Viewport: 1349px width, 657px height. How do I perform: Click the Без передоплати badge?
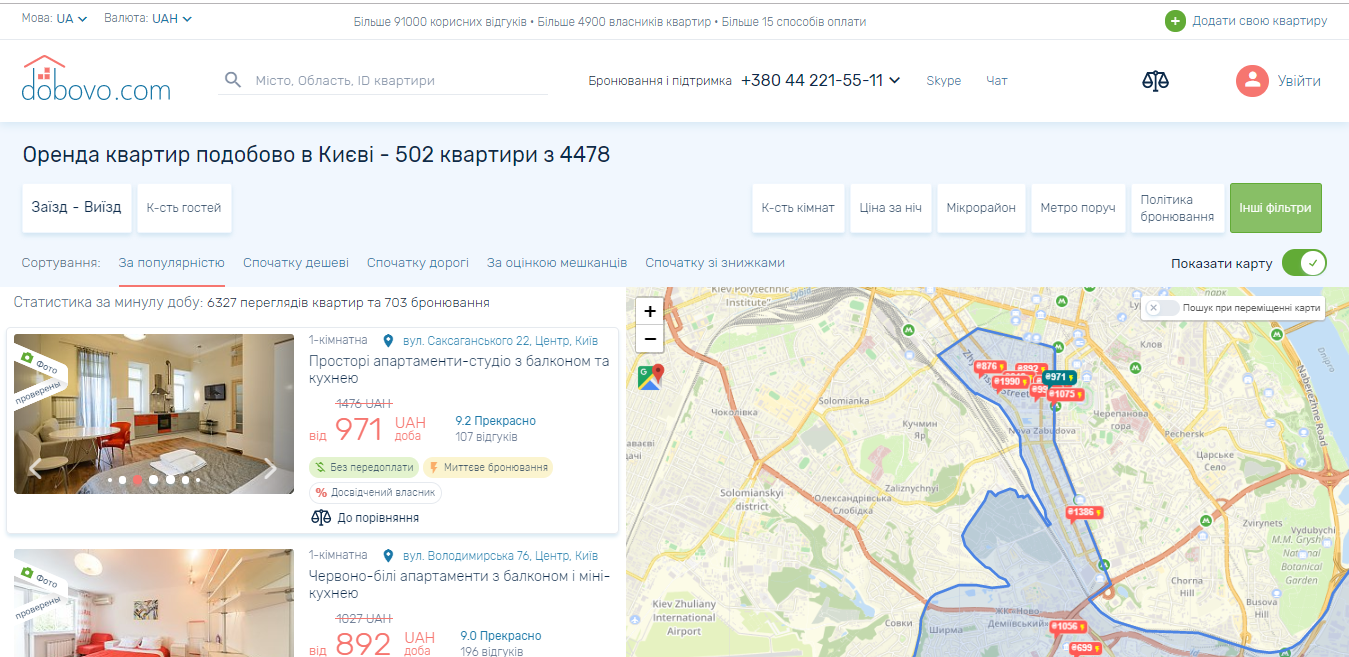[363, 467]
